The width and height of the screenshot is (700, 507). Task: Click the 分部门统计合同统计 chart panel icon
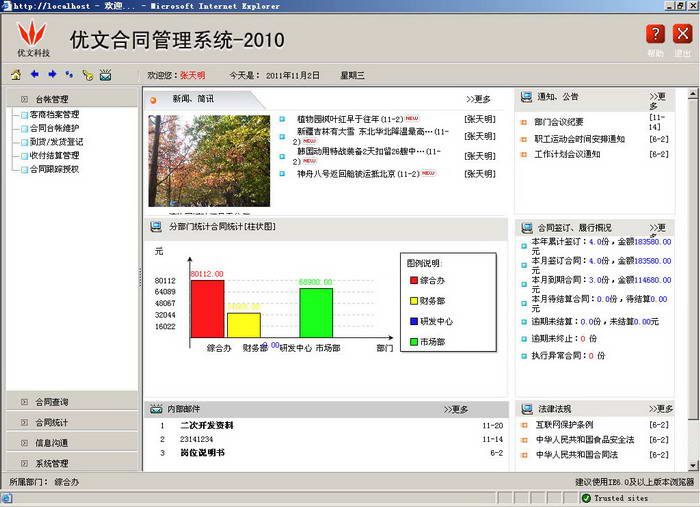point(156,227)
